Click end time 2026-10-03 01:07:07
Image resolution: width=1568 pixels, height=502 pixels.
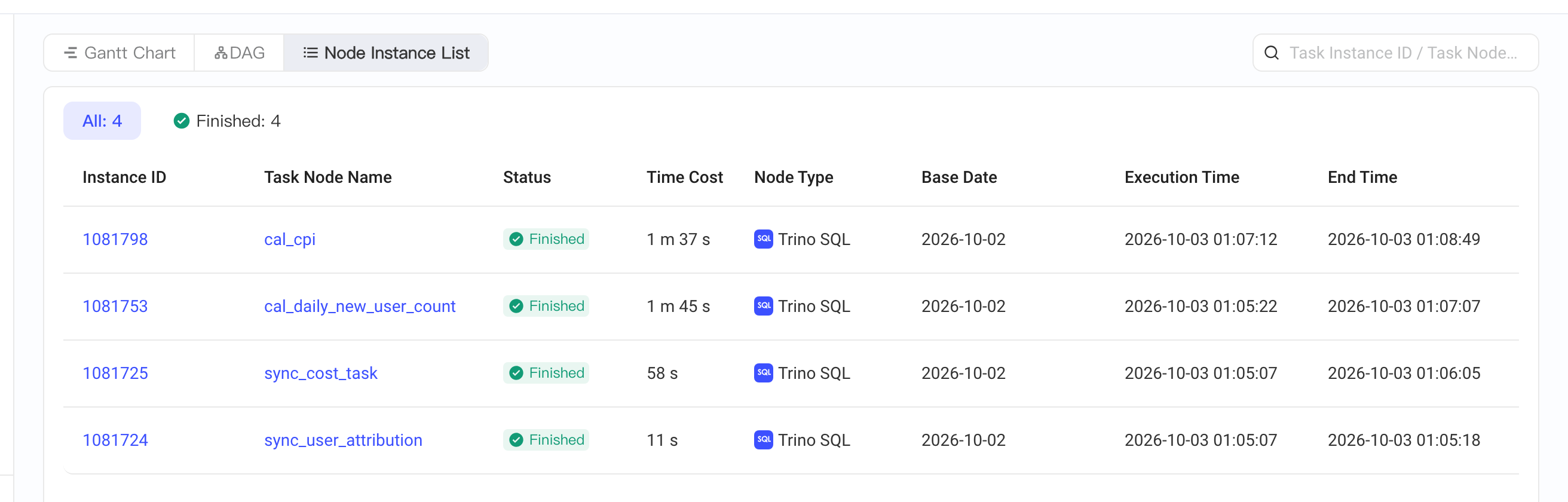tap(1404, 306)
